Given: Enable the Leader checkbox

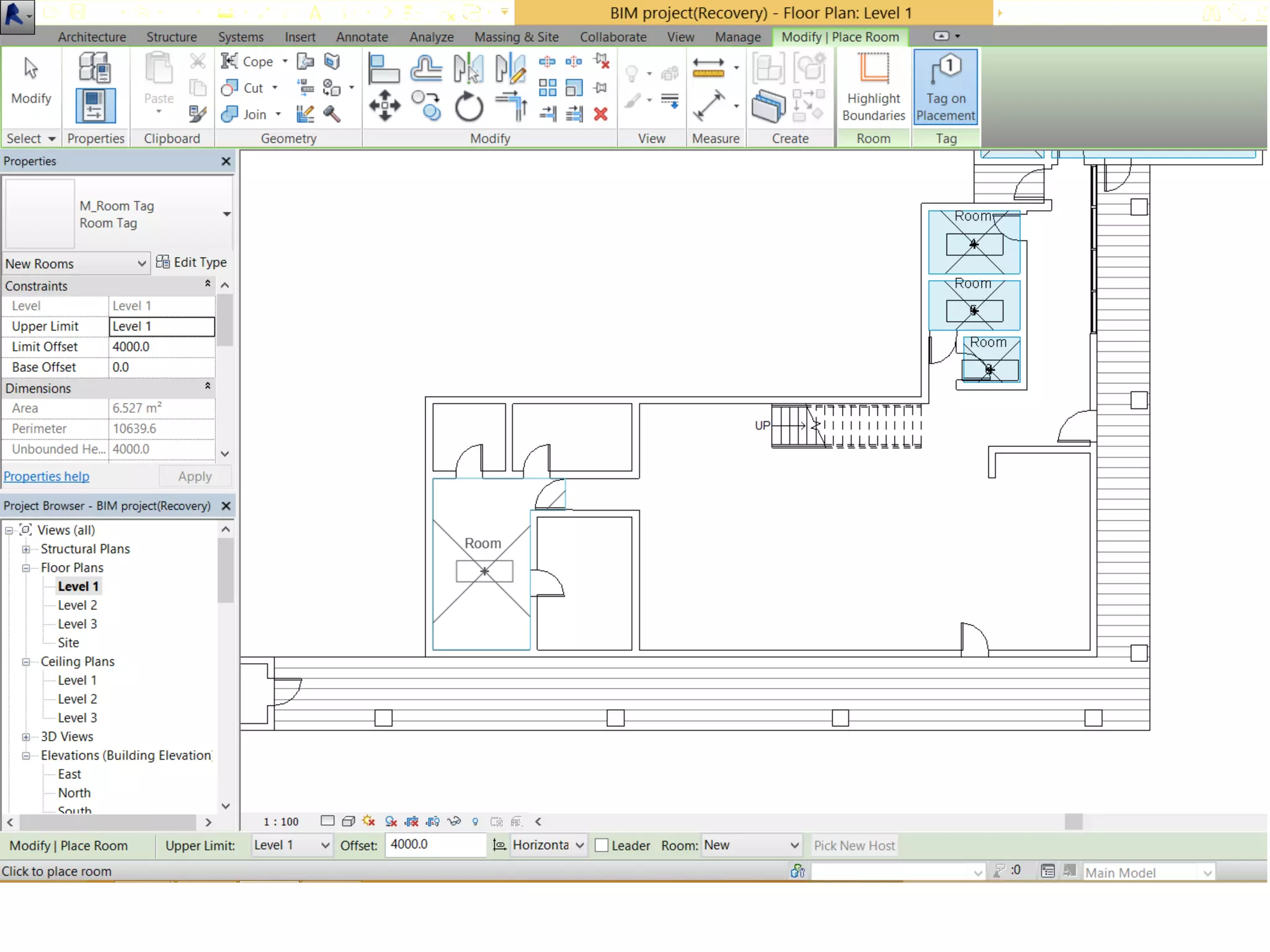Looking at the screenshot, I should 602,845.
